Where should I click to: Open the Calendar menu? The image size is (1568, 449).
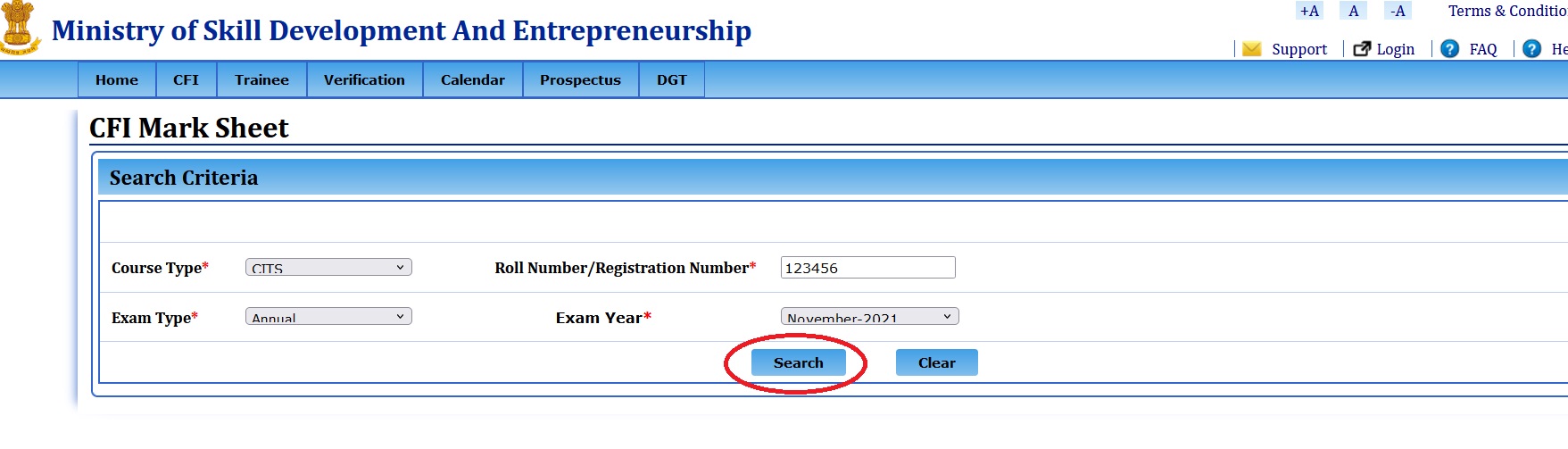click(472, 79)
